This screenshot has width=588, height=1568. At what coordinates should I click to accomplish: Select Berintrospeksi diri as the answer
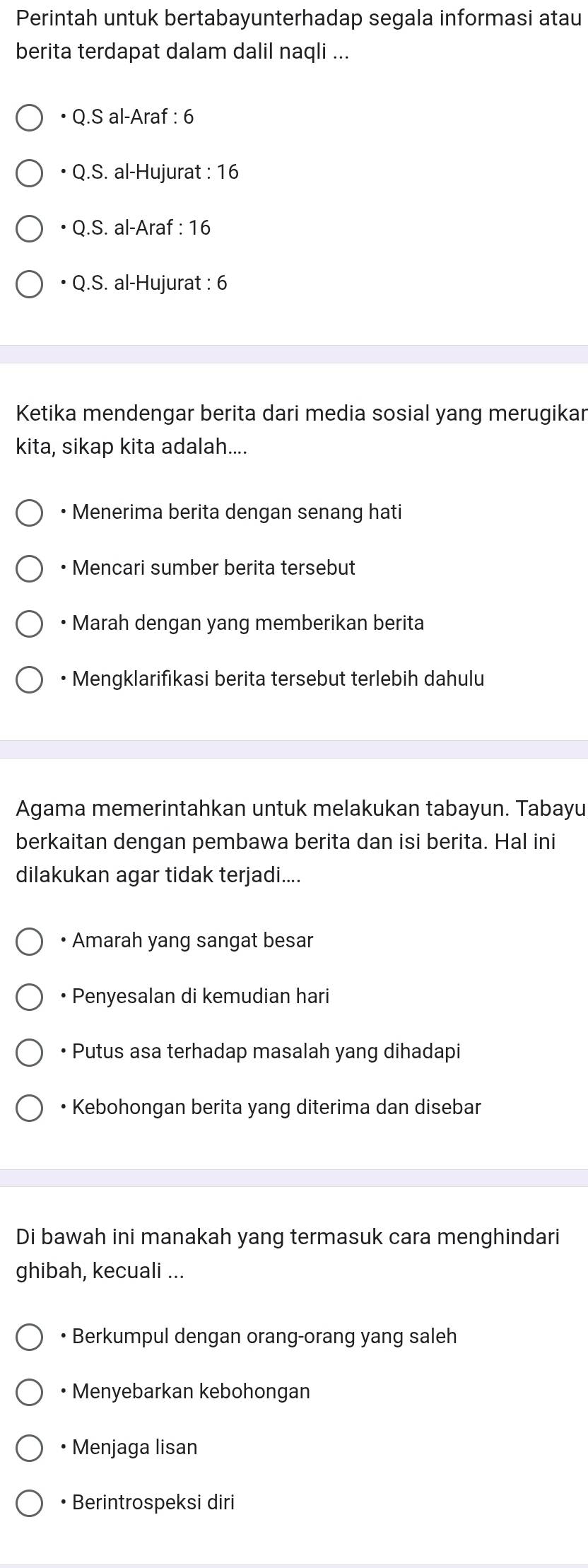tap(29, 1504)
